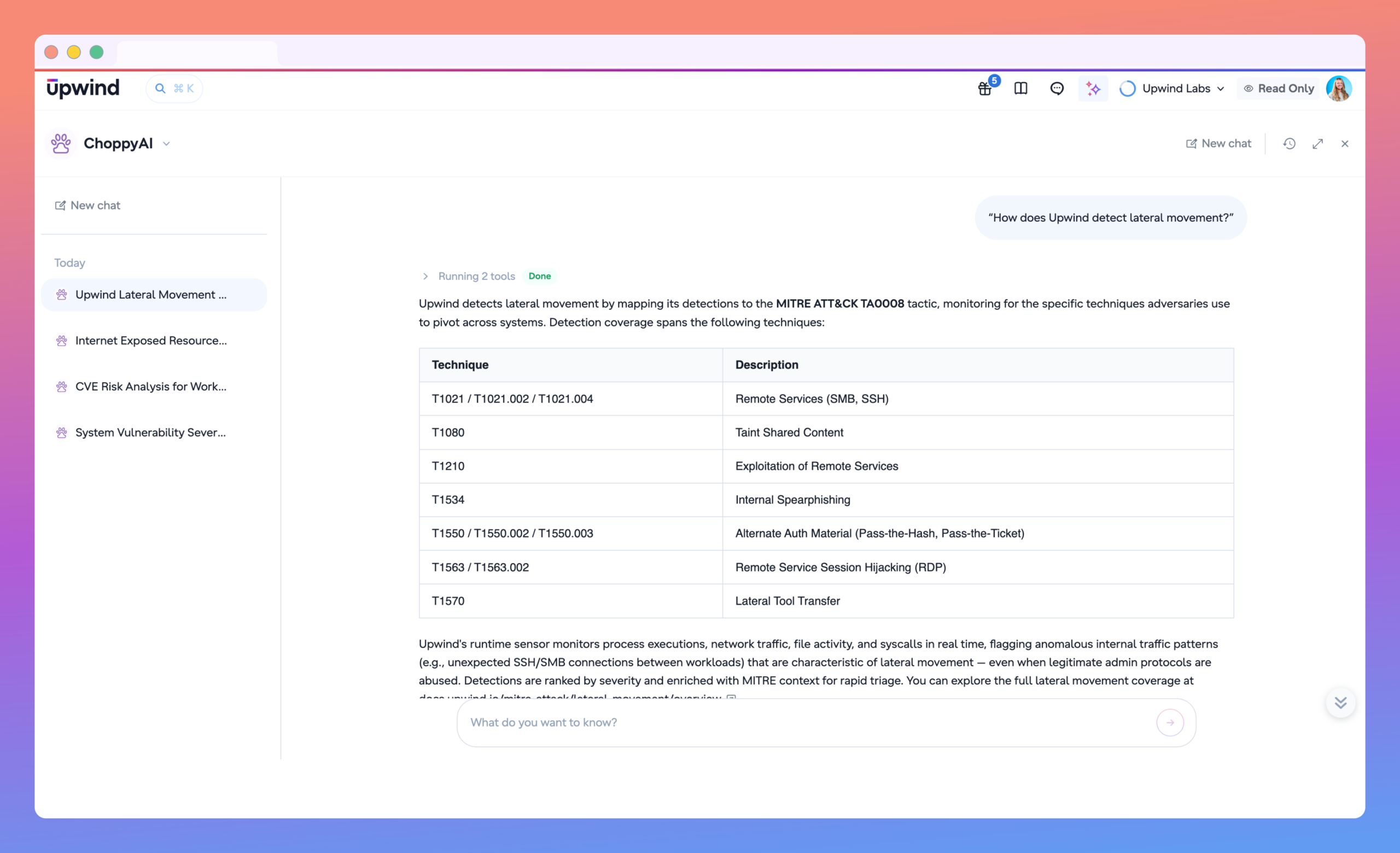Select the T1080 technique cell
The height and width of the screenshot is (853, 1400).
coord(570,433)
